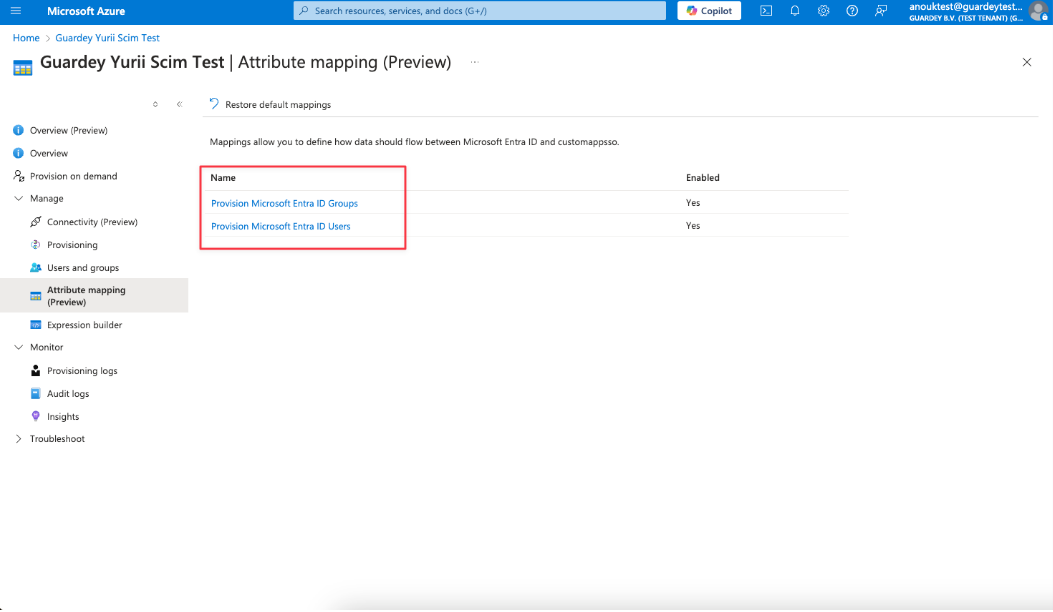Open the notifications bell
Viewport: 1053px width, 612px height.
795,11
